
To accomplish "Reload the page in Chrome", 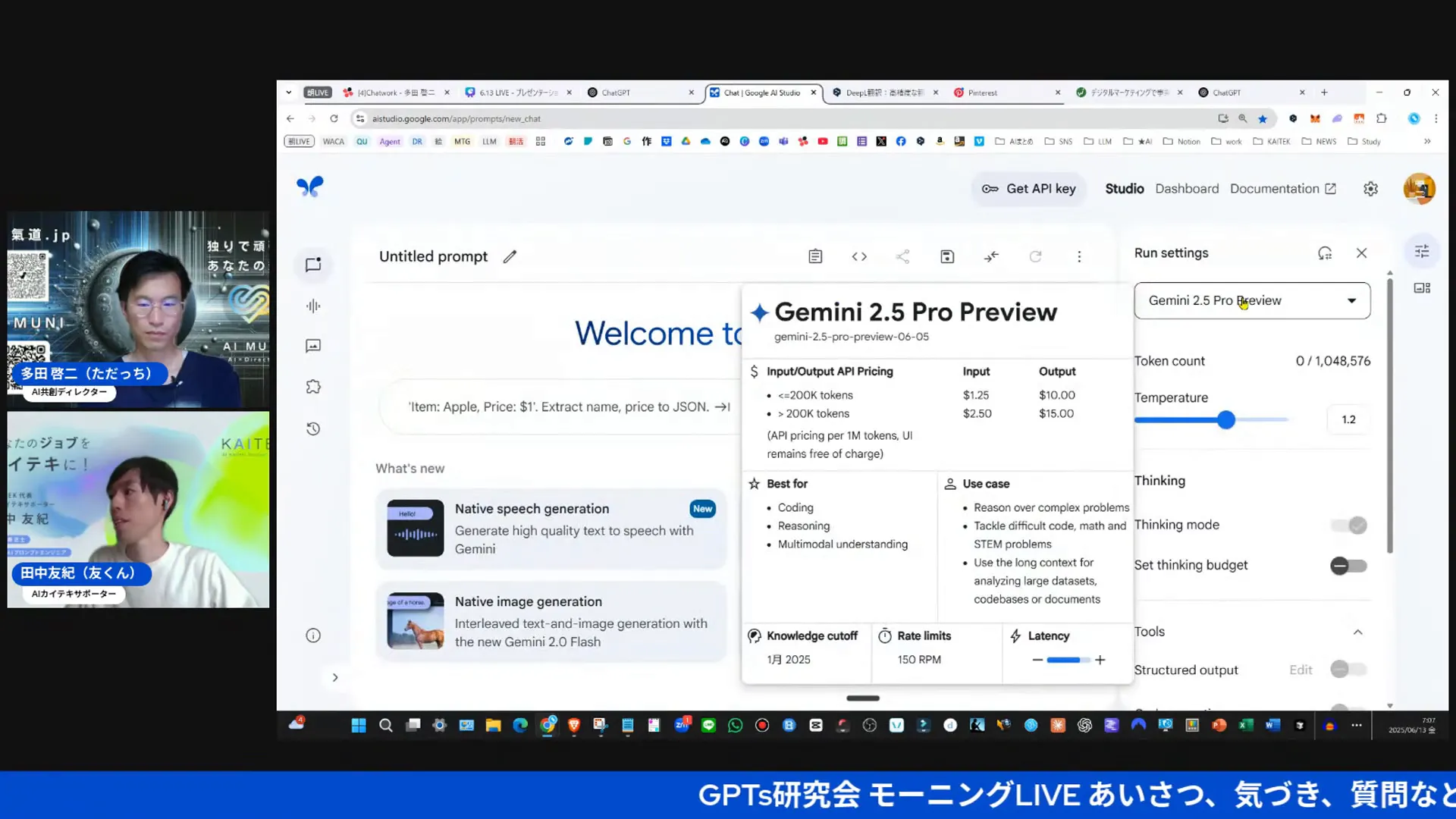I will pos(334,118).
